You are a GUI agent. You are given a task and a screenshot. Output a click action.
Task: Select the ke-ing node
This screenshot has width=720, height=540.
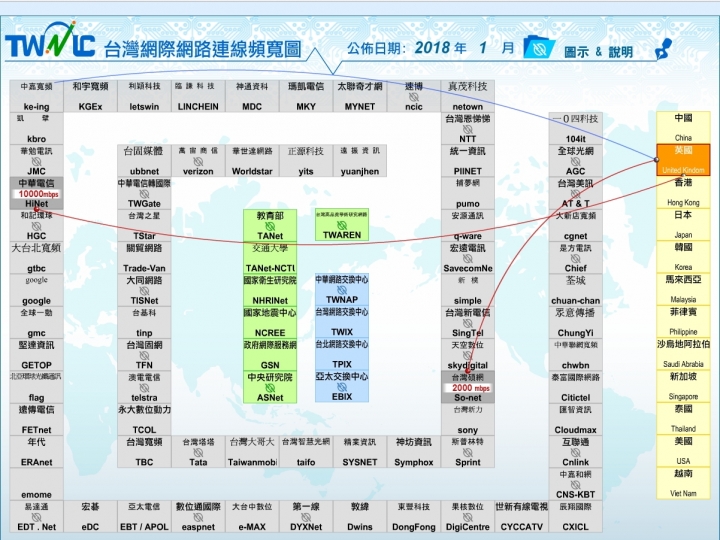click(37, 96)
